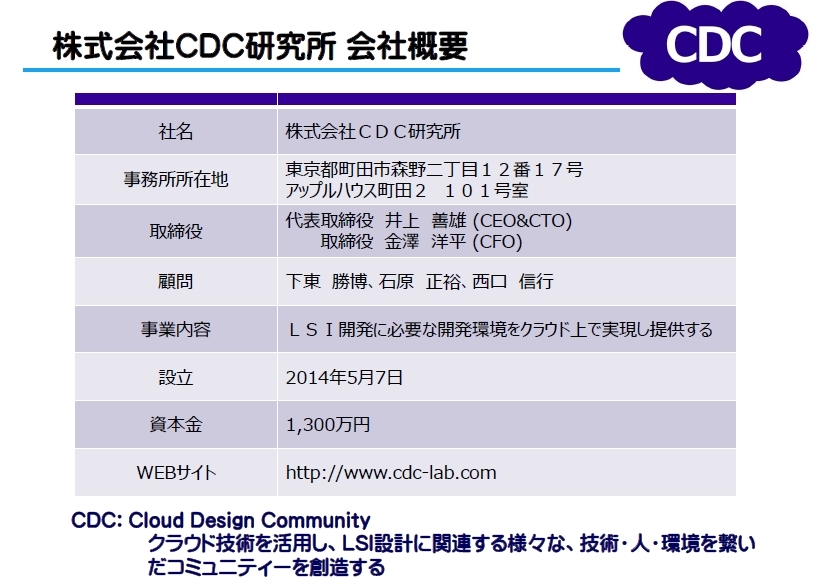Click the CDC cloud logo
Image resolution: width=831 pixels, height=584 pixels.
[x=715, y=45]
